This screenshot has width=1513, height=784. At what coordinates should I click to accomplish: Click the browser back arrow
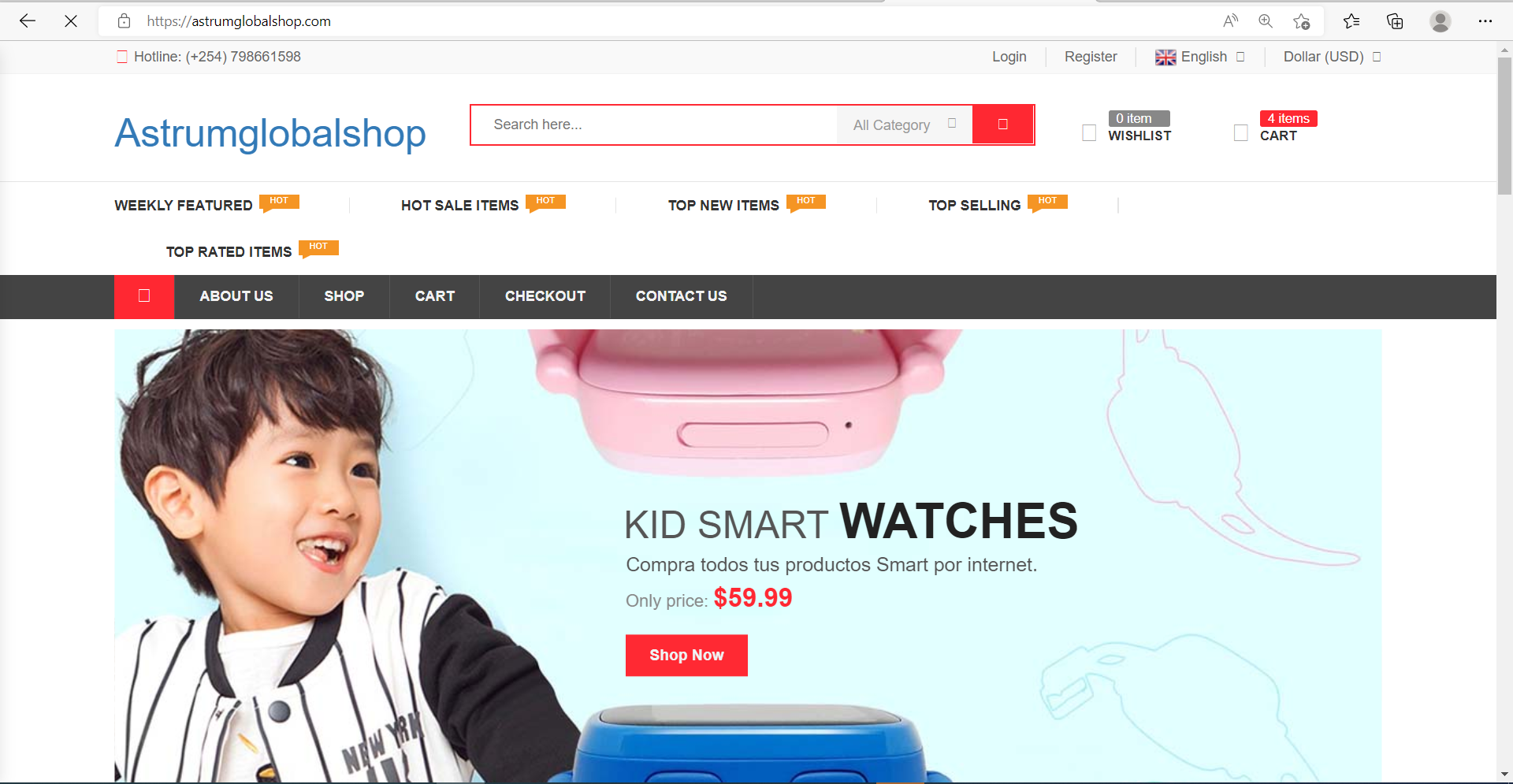pos(28,21)
